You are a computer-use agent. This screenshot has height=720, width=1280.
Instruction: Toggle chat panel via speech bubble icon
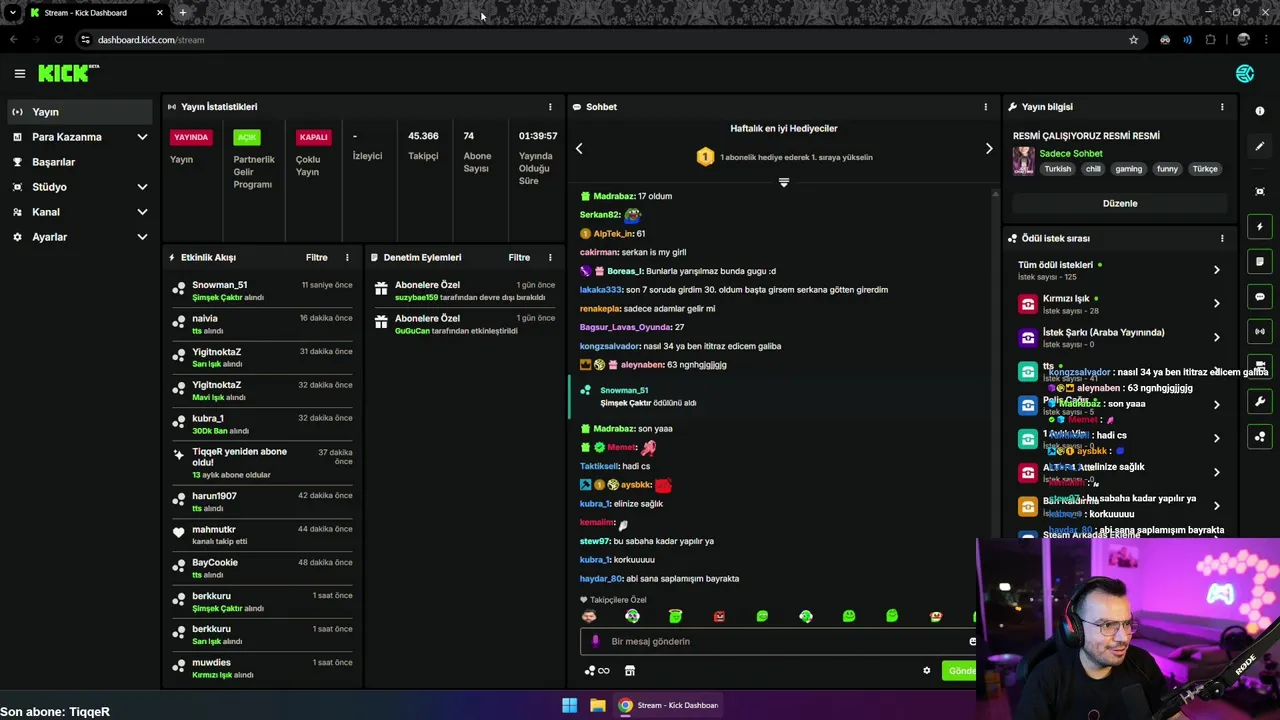(x=1260, y=297)
